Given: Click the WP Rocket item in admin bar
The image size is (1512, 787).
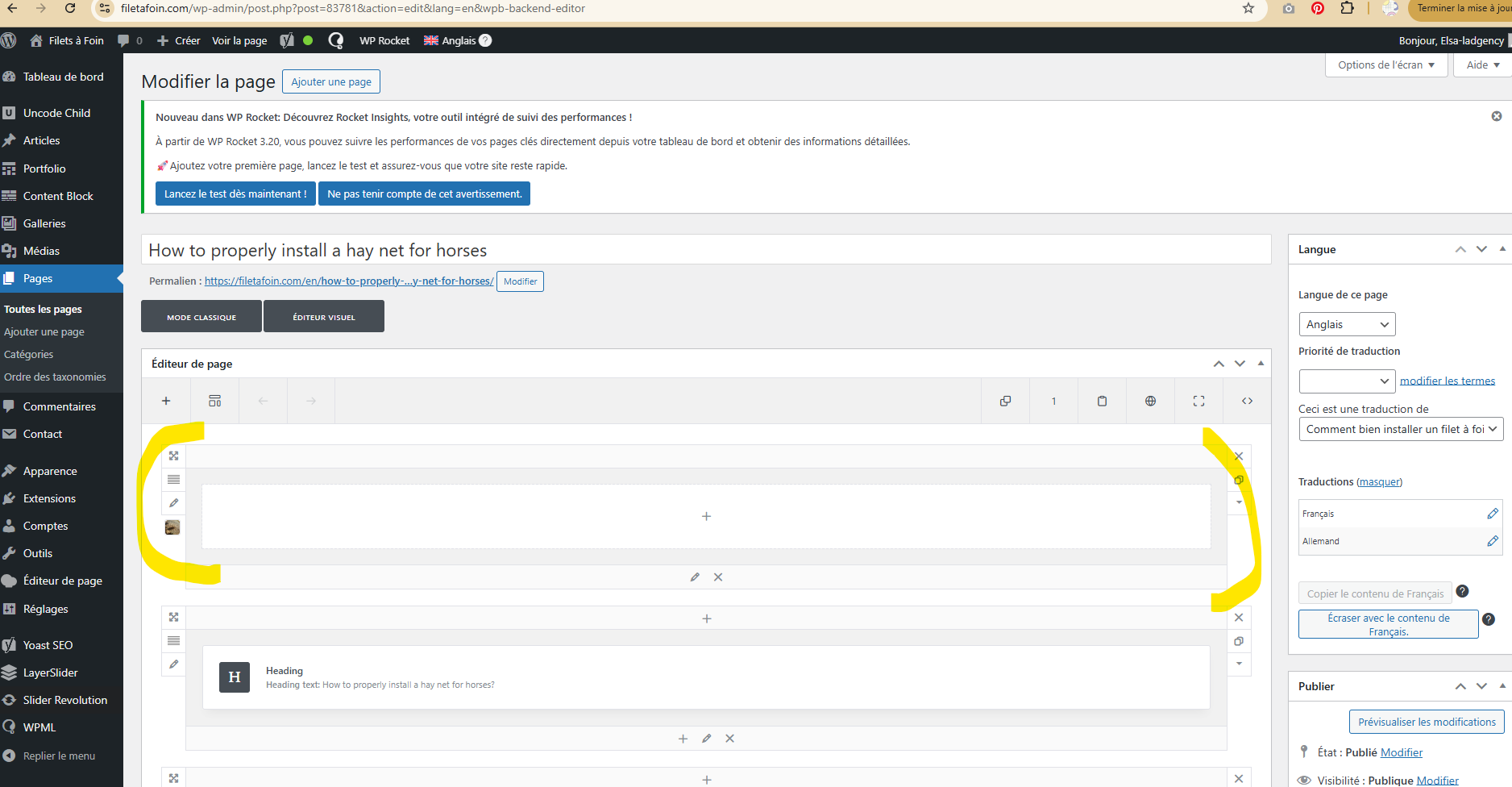Looking at the screenshot, I should pyautogui.click(x=384, y=40).
